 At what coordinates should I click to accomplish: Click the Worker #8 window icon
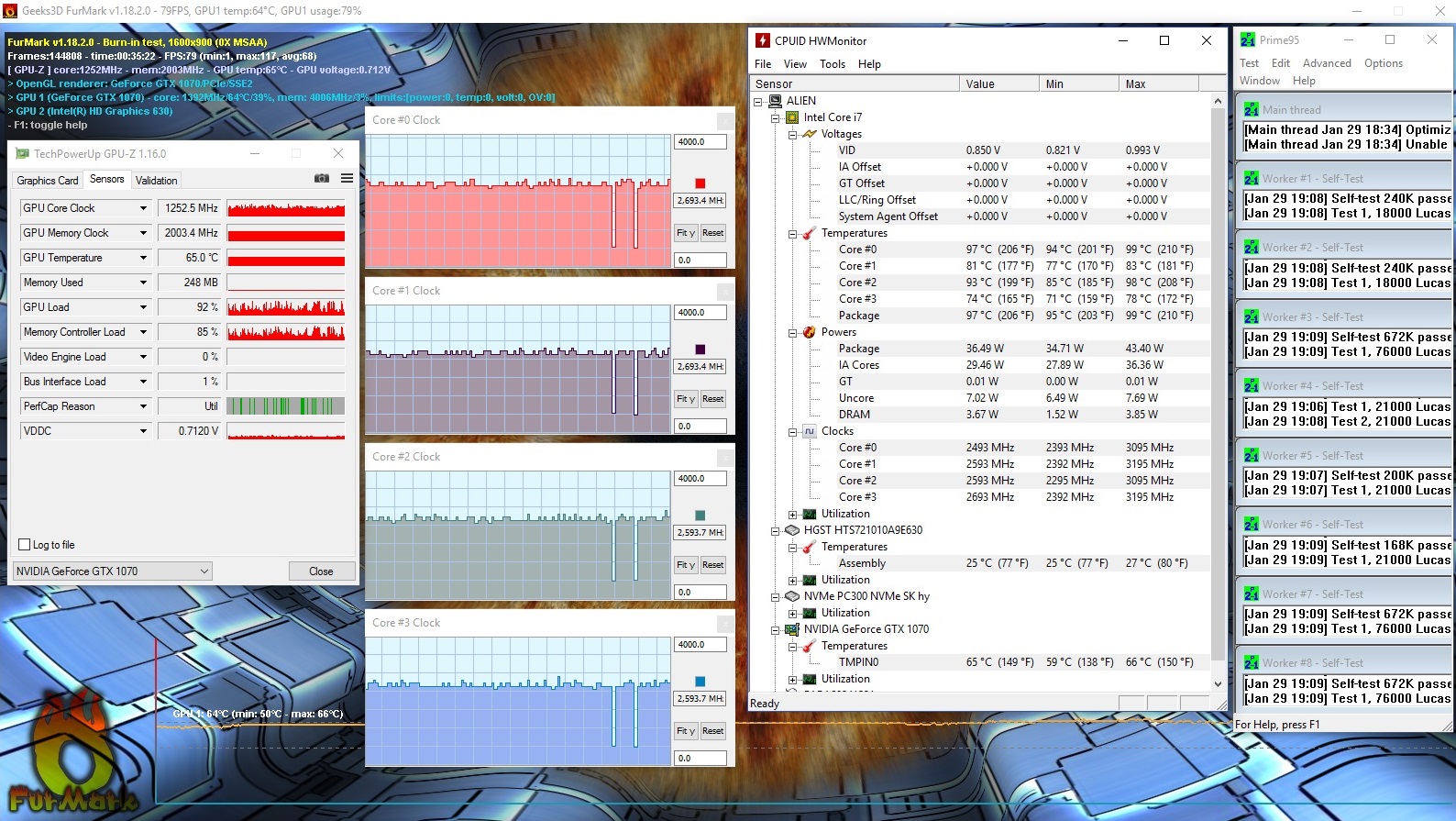click(x=1252, y=662)
